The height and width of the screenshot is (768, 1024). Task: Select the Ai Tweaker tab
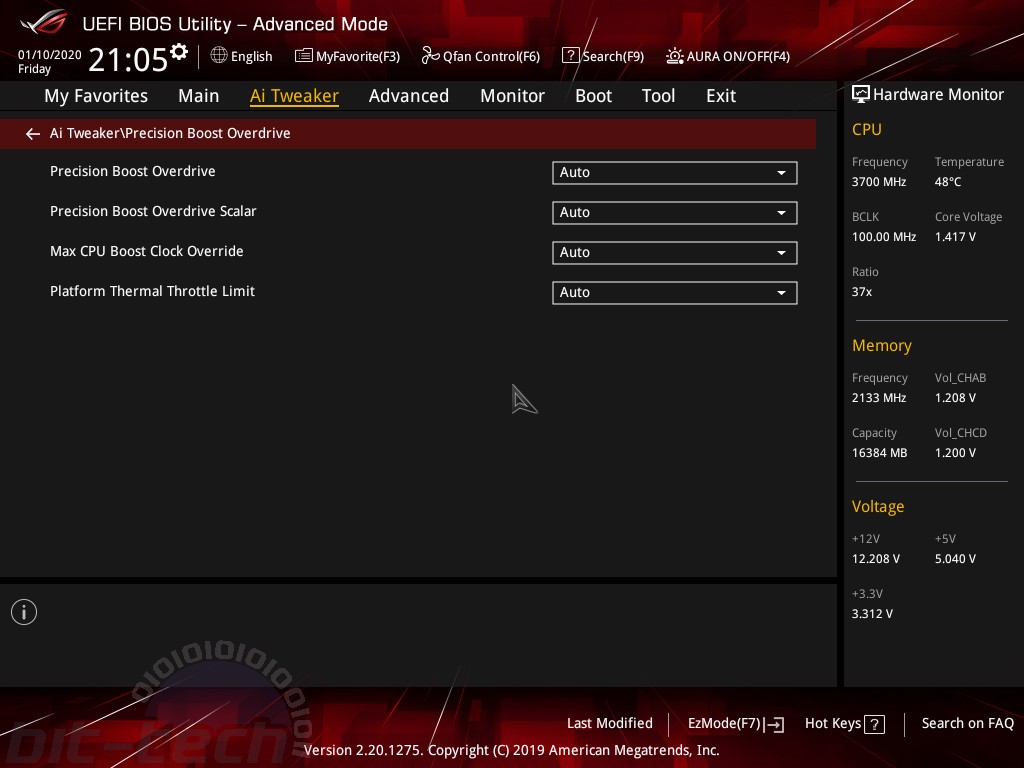point(294,96)
